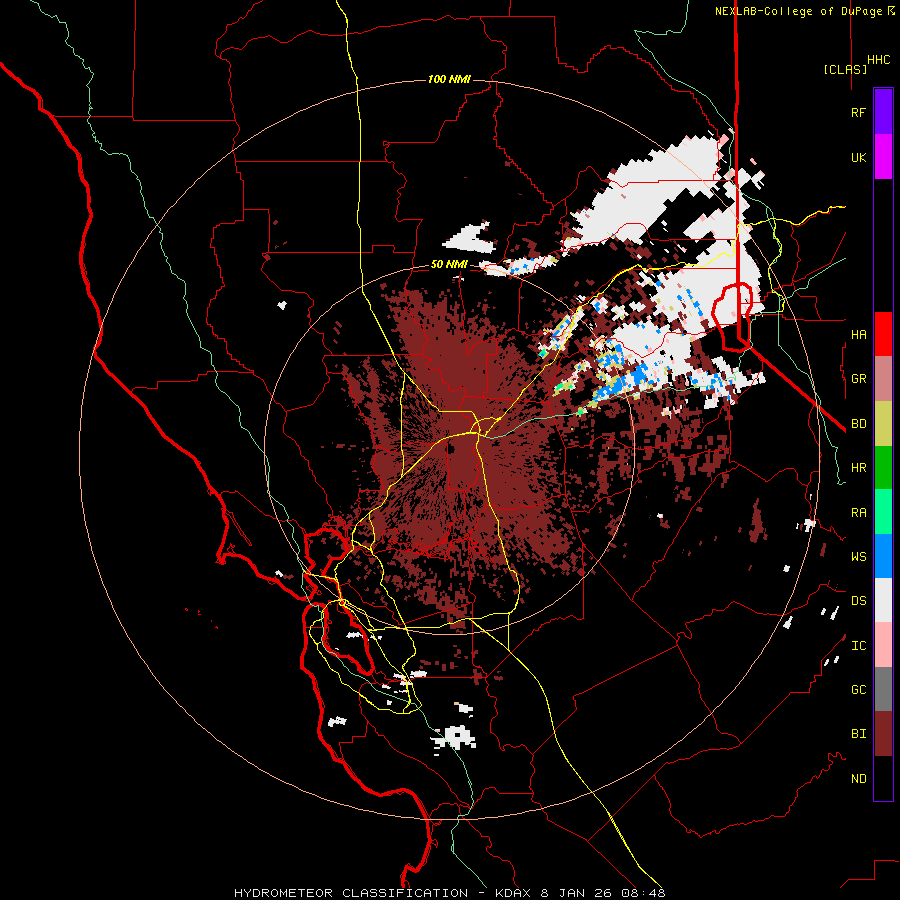The image size is (900, 900).
Task: Click the HYDROMETEOR CLASSIFICATION title text
Action: tap(351, 893)
